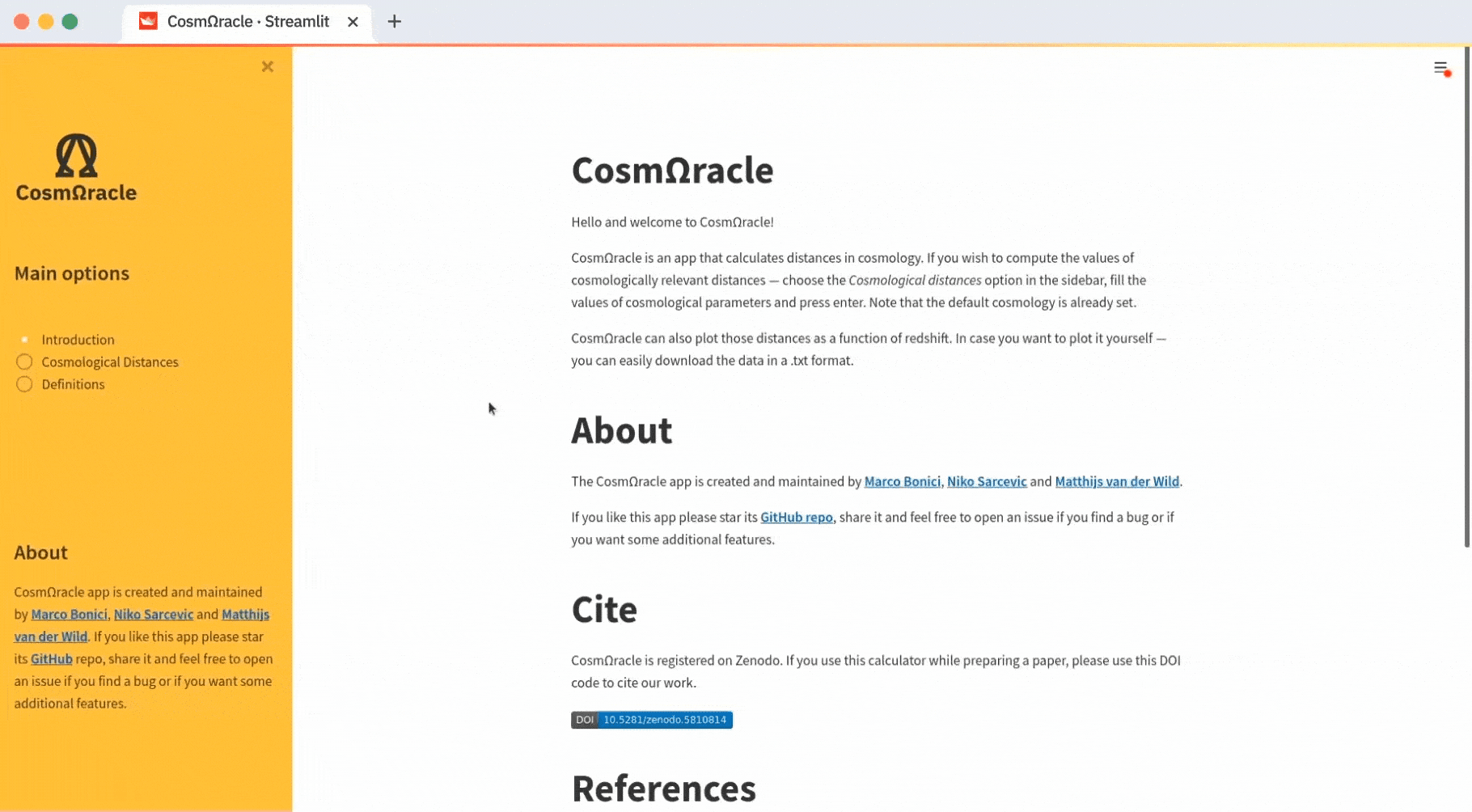Open a new browser tab
The image size is (1472, 812).
click(395, 22)
